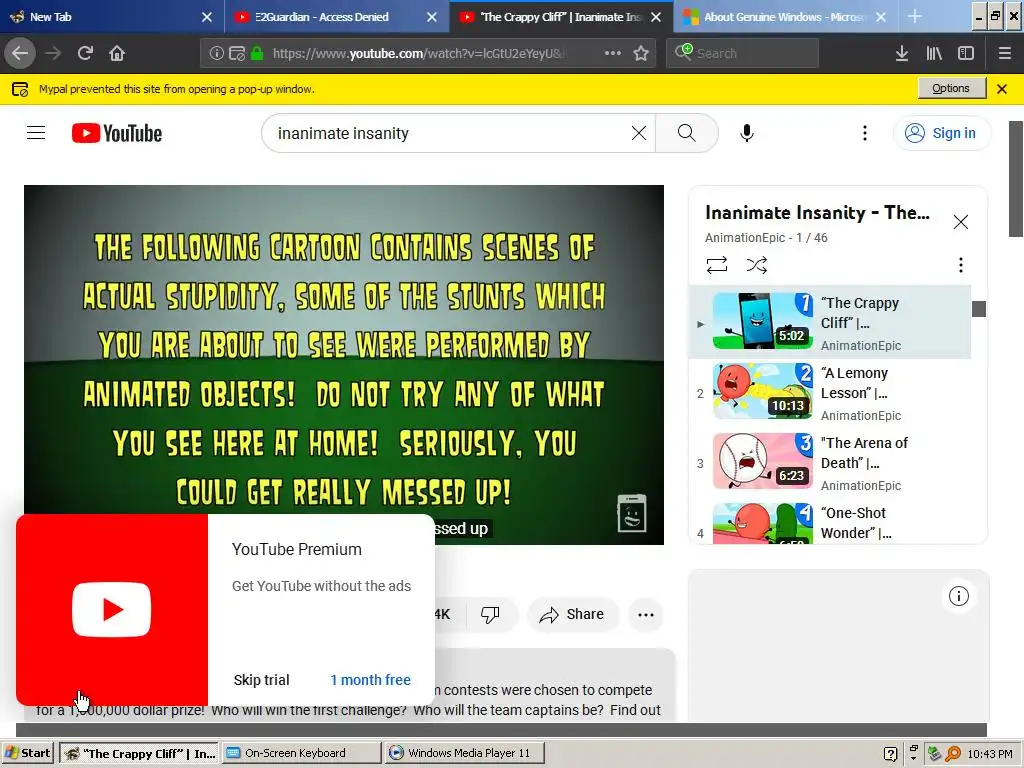Dislike the video
The image size is (1024, 768).
[x=490, y=615]
